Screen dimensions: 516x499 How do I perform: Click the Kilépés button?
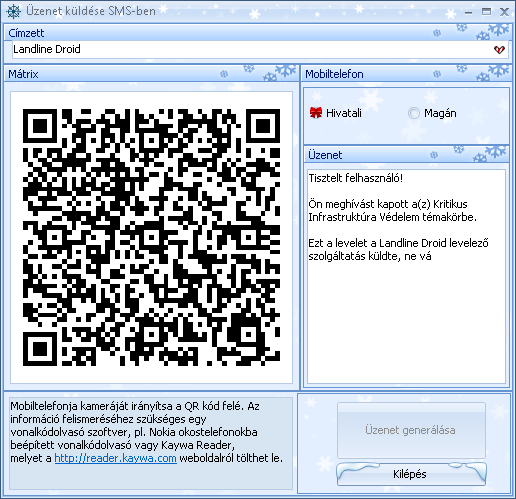[x=411, y=474]
